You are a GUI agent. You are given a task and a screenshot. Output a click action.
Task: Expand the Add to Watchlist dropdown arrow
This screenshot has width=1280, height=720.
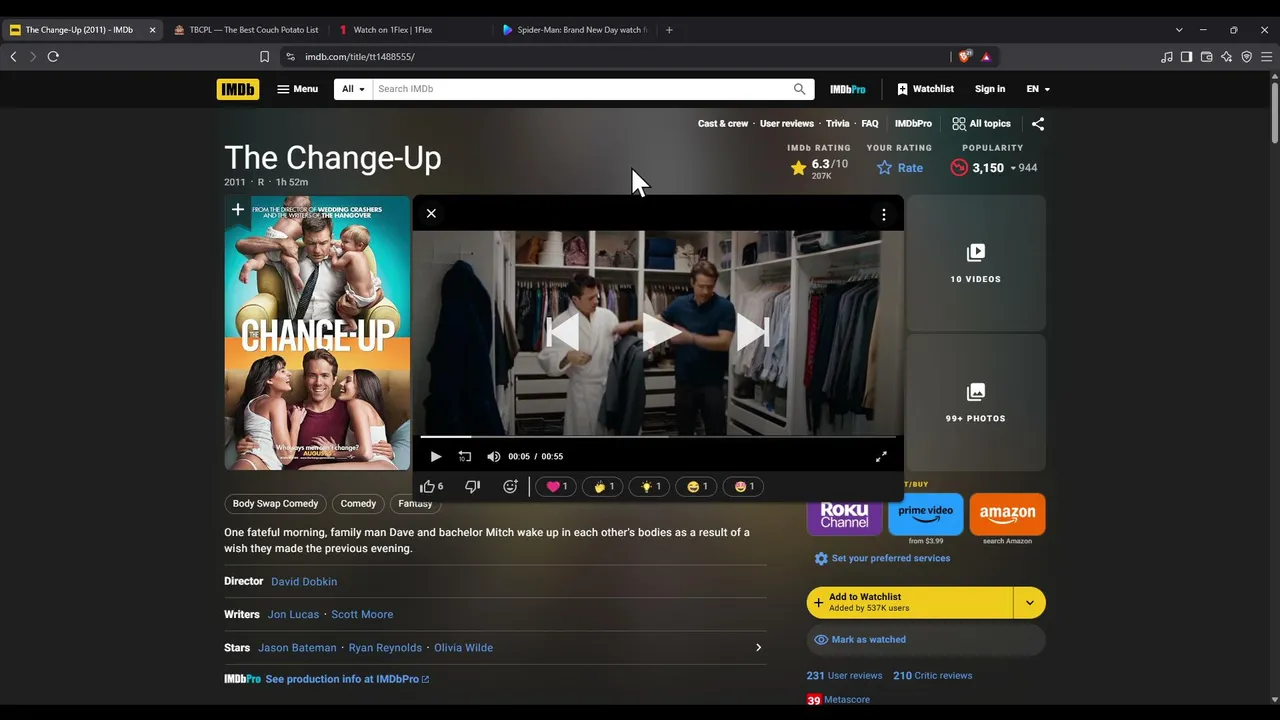pyautogui.click(x=1030, y=603)
